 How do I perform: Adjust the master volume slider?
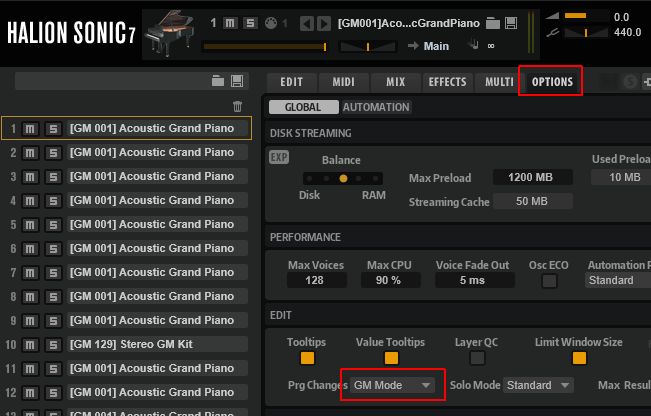pos(585,16)
